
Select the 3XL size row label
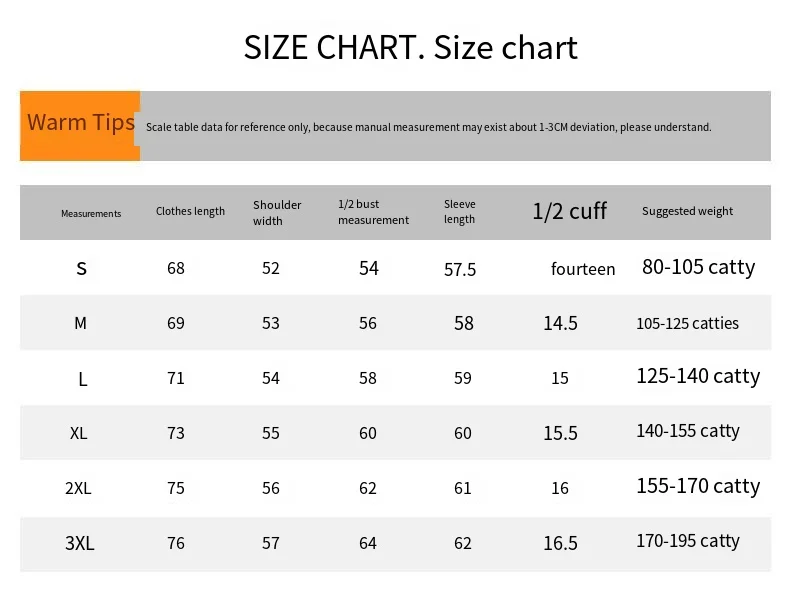coord(79,543)
